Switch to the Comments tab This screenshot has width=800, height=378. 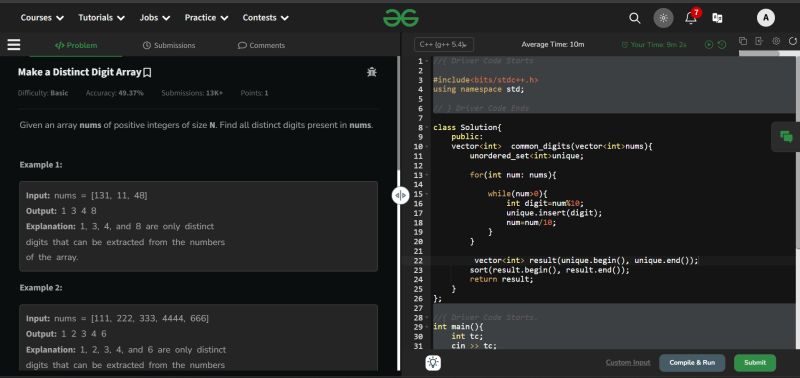[261, 45]
